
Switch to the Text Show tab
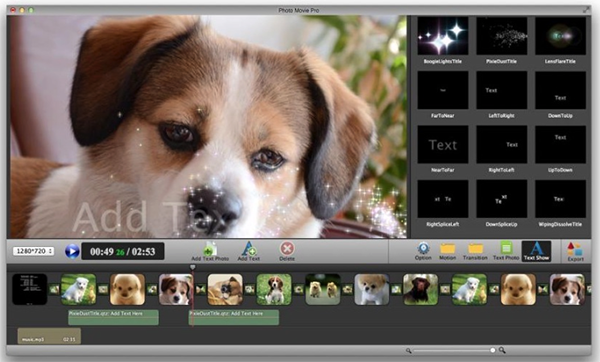click(x=536, y=251)
